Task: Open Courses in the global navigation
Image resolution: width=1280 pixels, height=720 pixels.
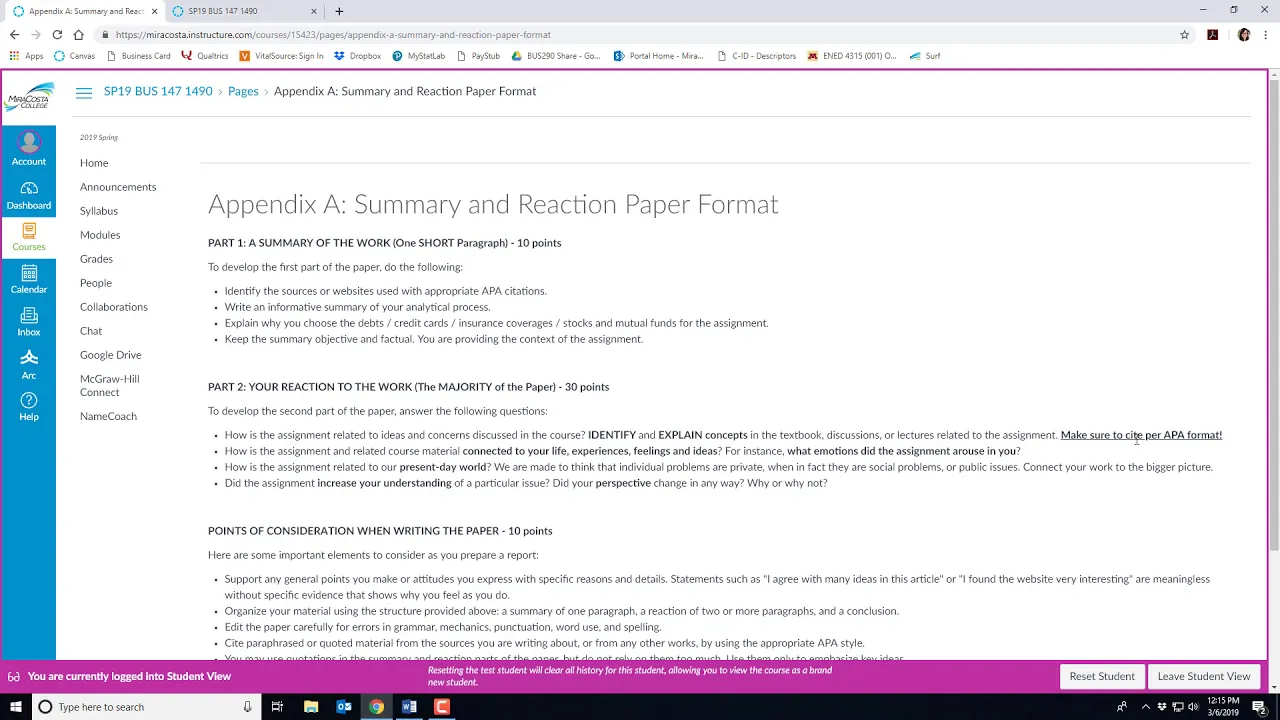Action: 28,238
